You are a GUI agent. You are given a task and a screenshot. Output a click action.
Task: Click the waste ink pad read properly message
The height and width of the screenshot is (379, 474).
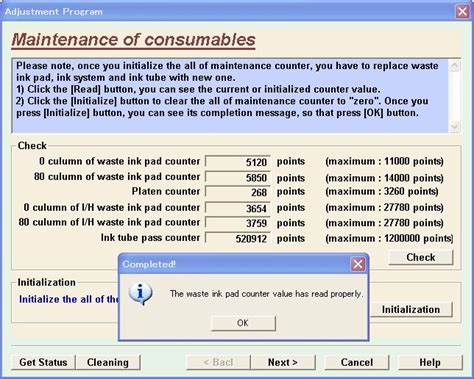(266, 294)
